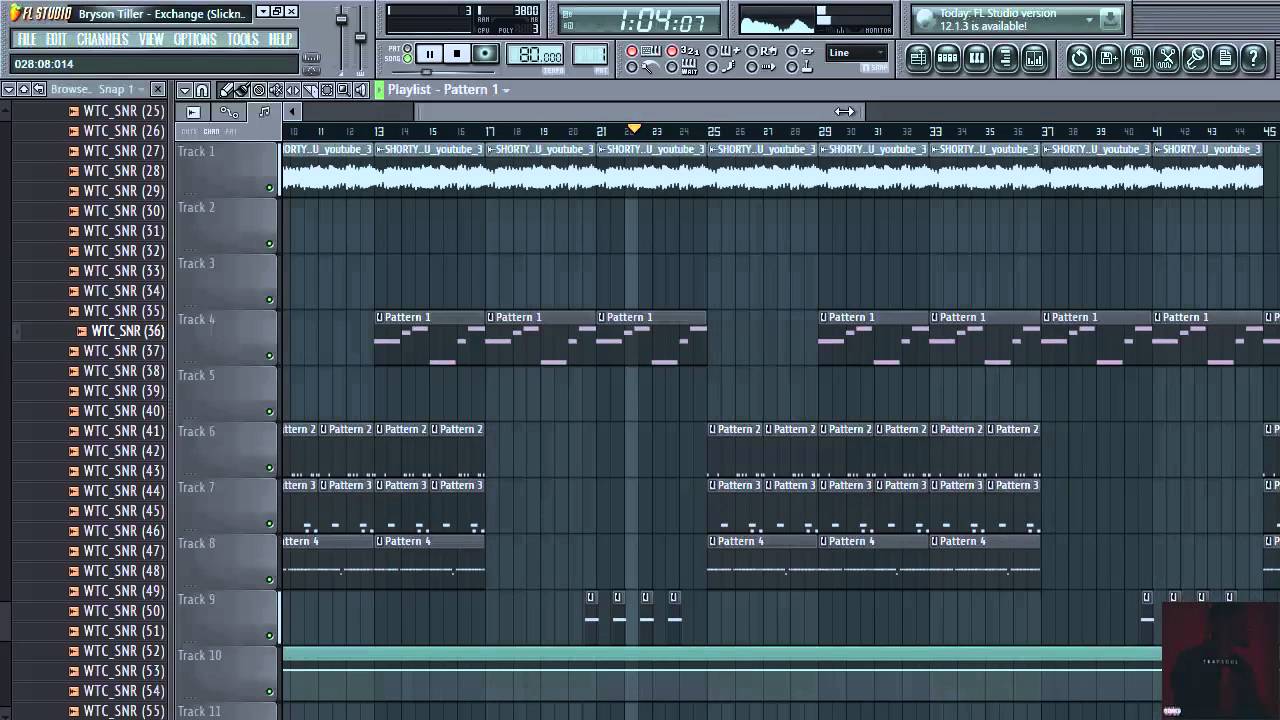
Task: Click the scissors audio editor icon
Action: click(1166, 58)
